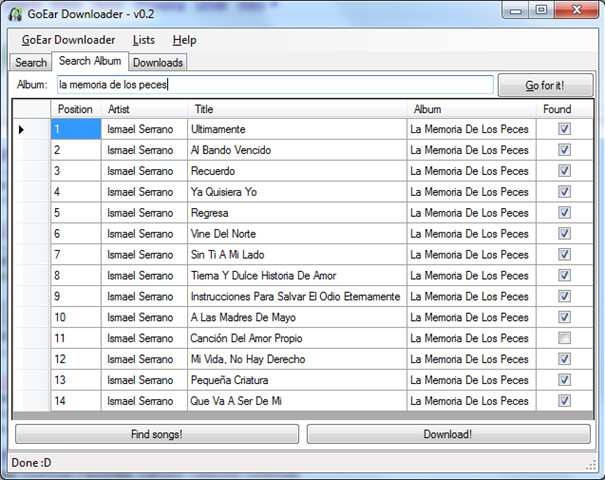Select the Search Album tab
605x480 pixels.
point(90,61)
